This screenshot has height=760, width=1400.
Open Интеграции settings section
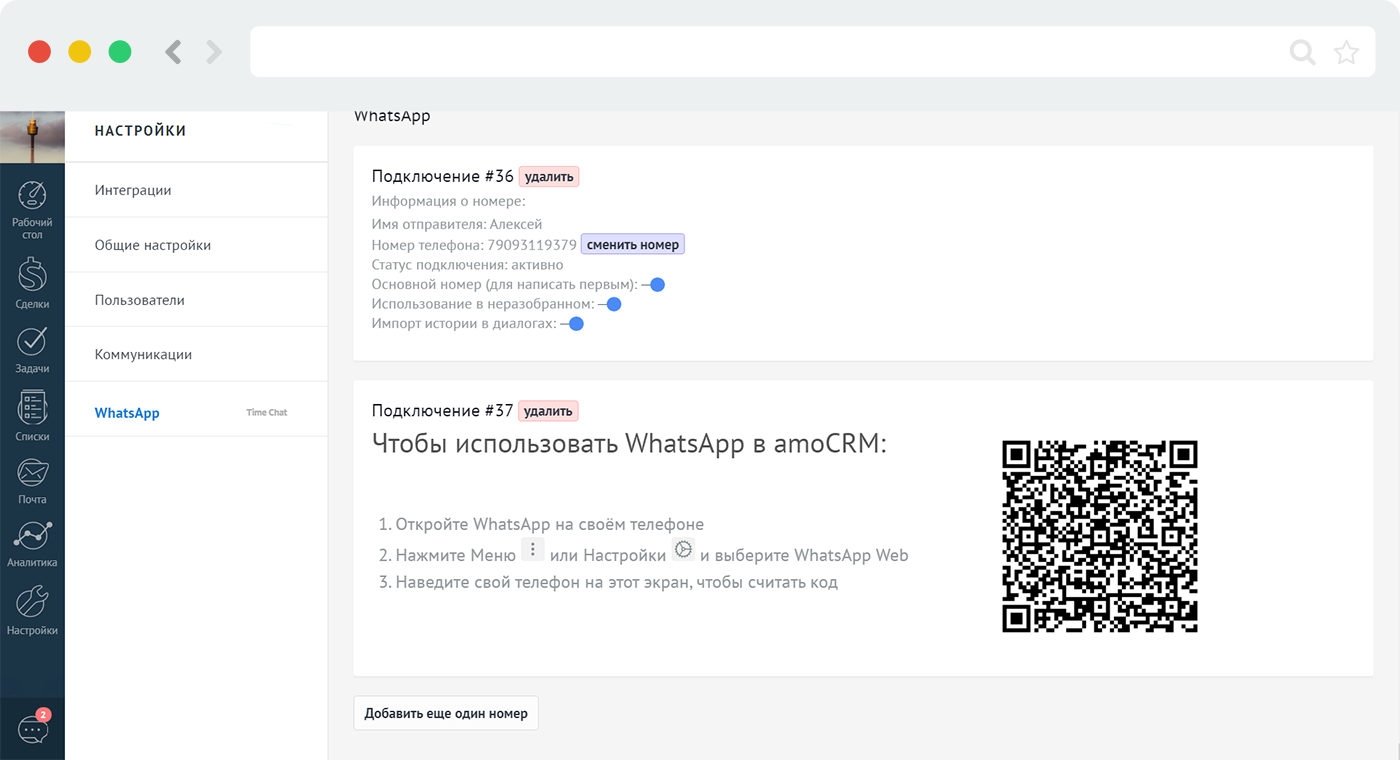196,190
